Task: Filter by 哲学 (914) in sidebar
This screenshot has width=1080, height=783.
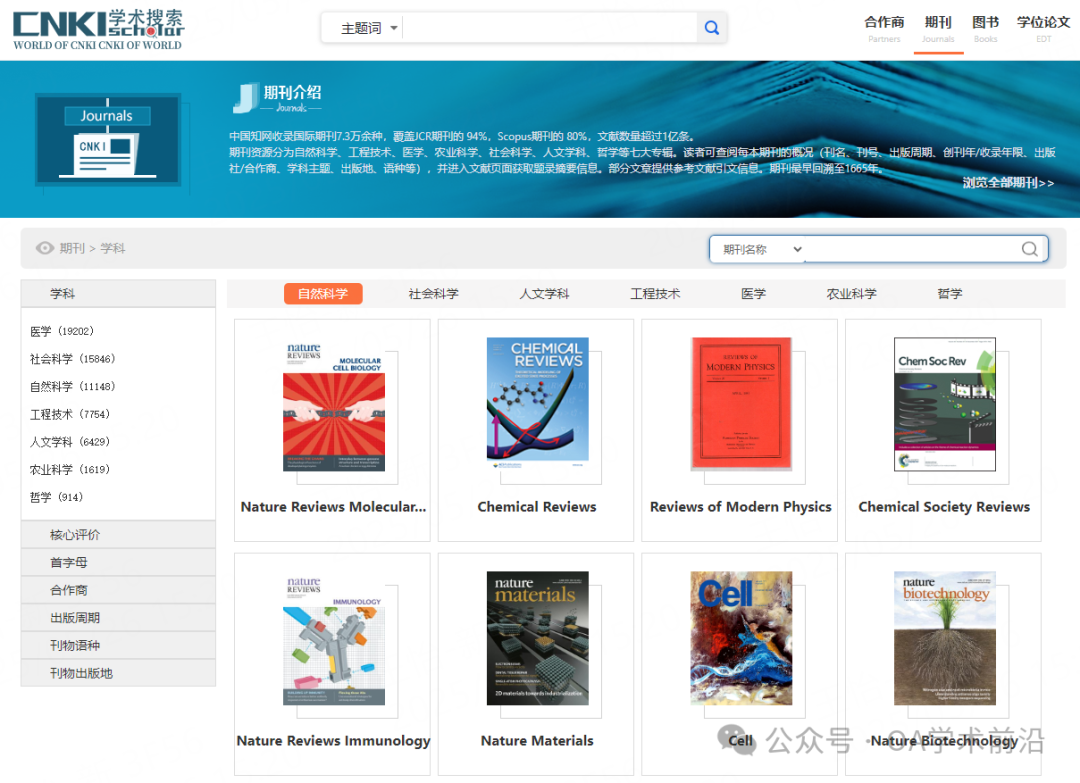Action: pos(56,497)
